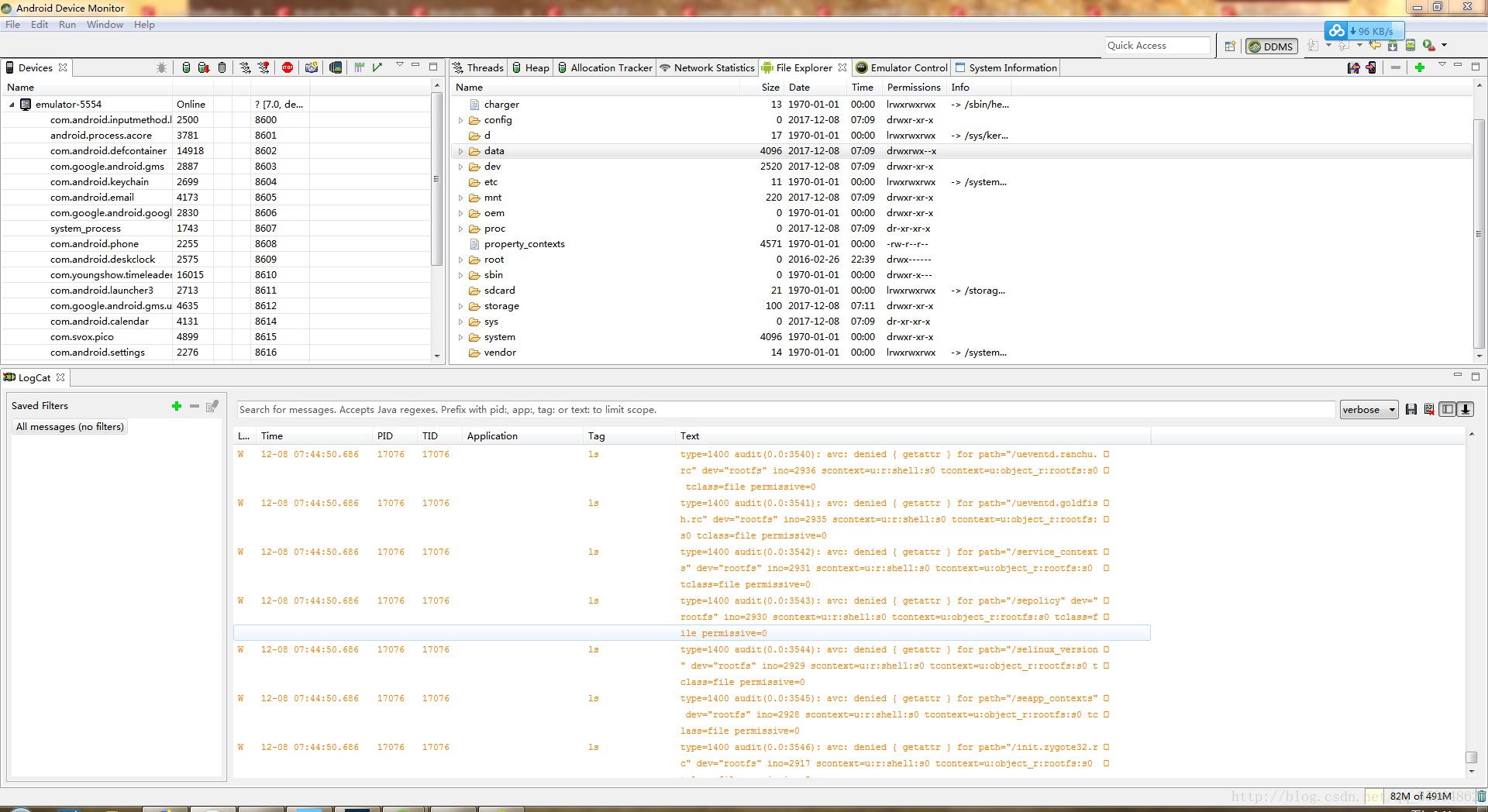Expand the storage folder
Viewport: 1488px width, 812px height.
[x=460, y=306]
